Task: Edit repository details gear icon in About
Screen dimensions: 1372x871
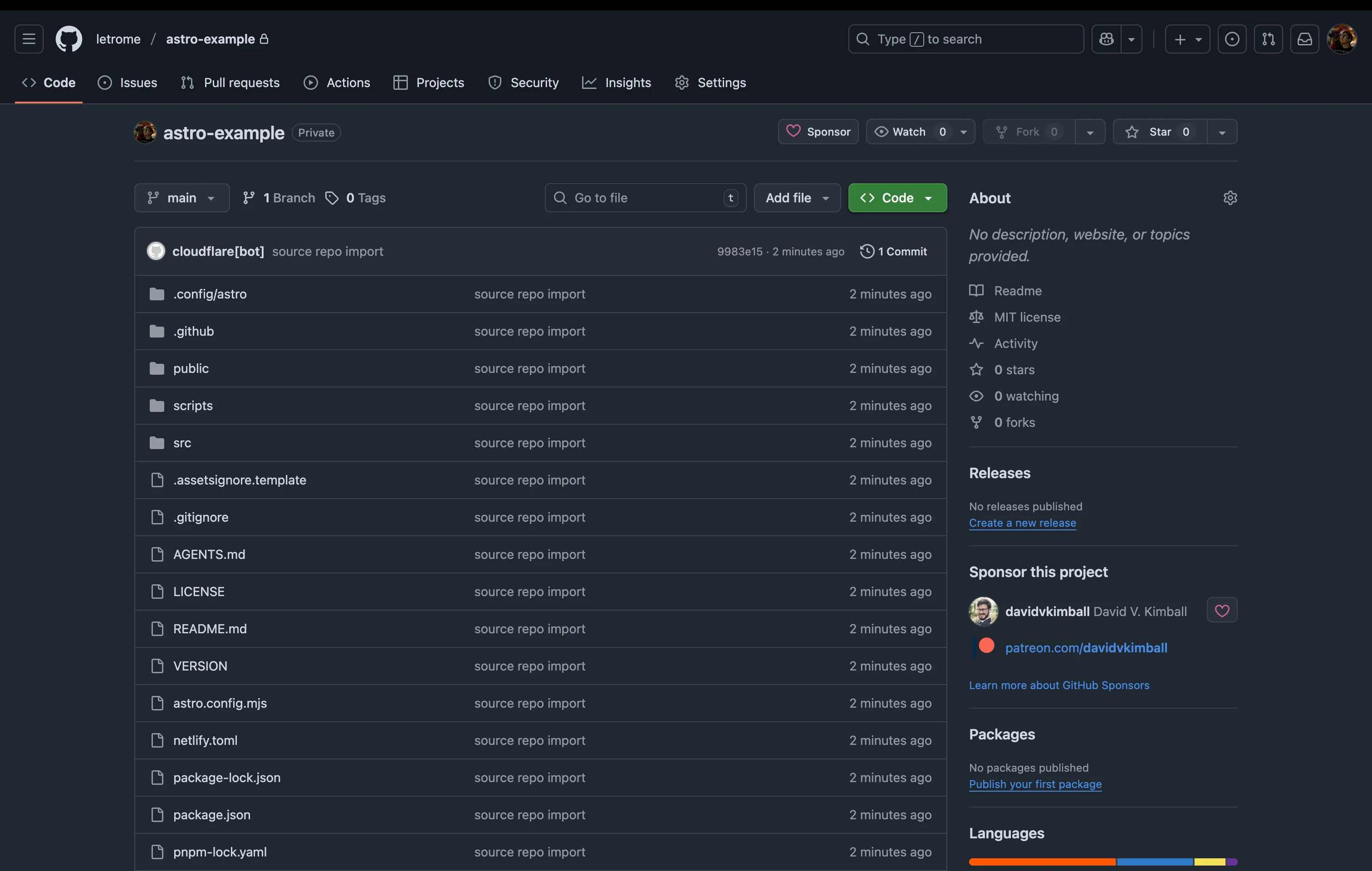Action: pos(1230,198)
